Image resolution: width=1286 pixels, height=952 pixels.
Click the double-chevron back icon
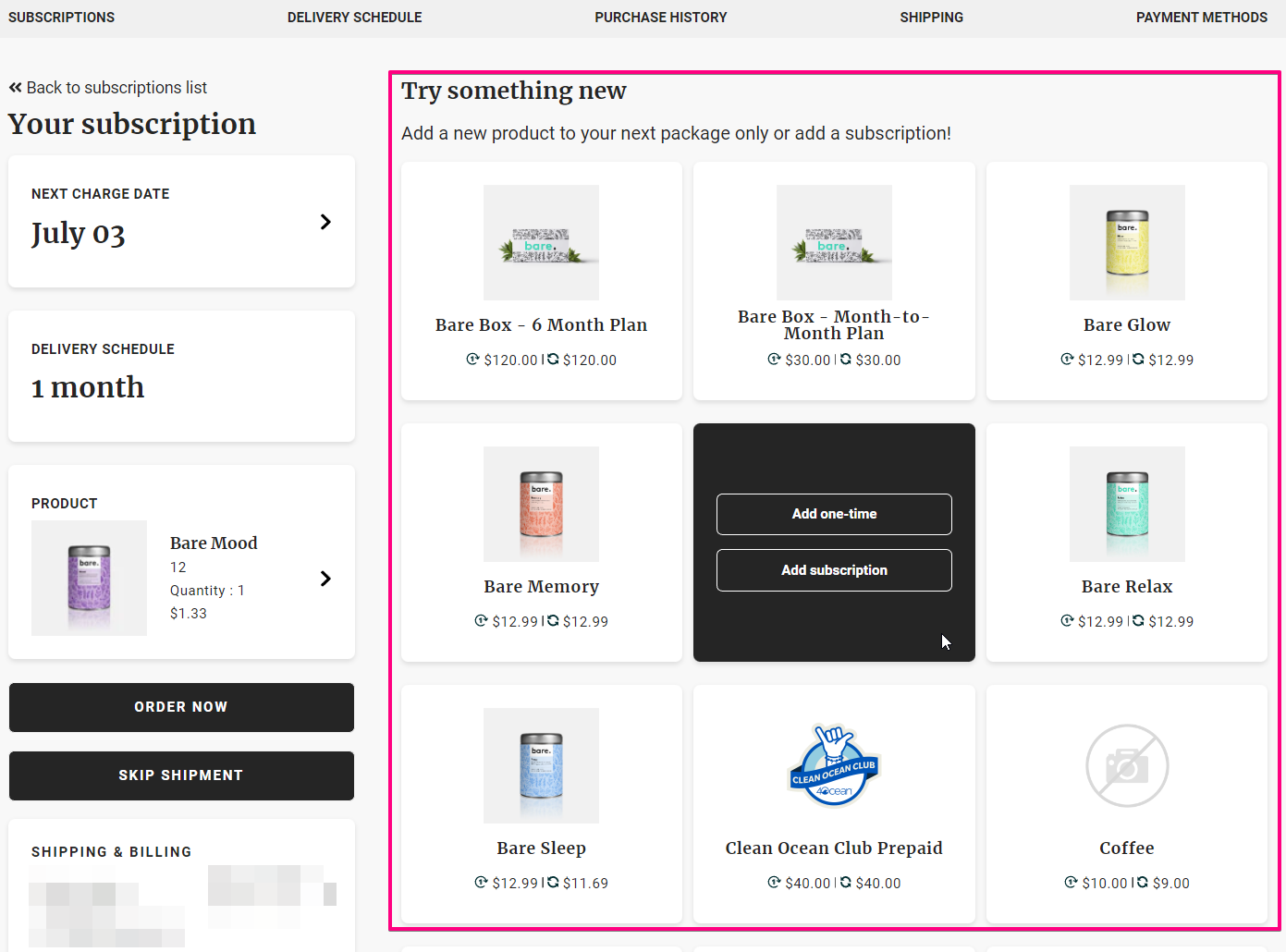(x=15, y=87)
